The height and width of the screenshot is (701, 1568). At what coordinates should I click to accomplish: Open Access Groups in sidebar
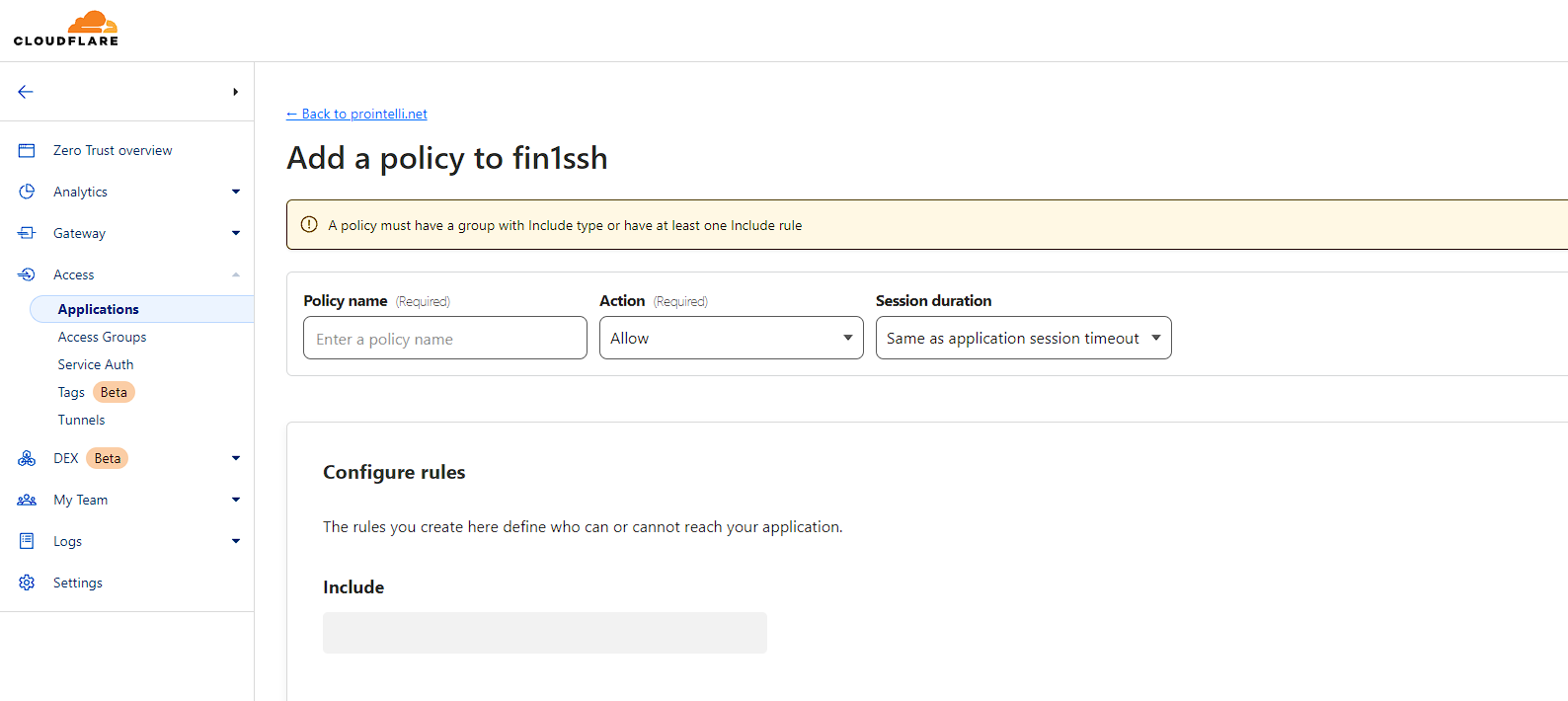102,337
